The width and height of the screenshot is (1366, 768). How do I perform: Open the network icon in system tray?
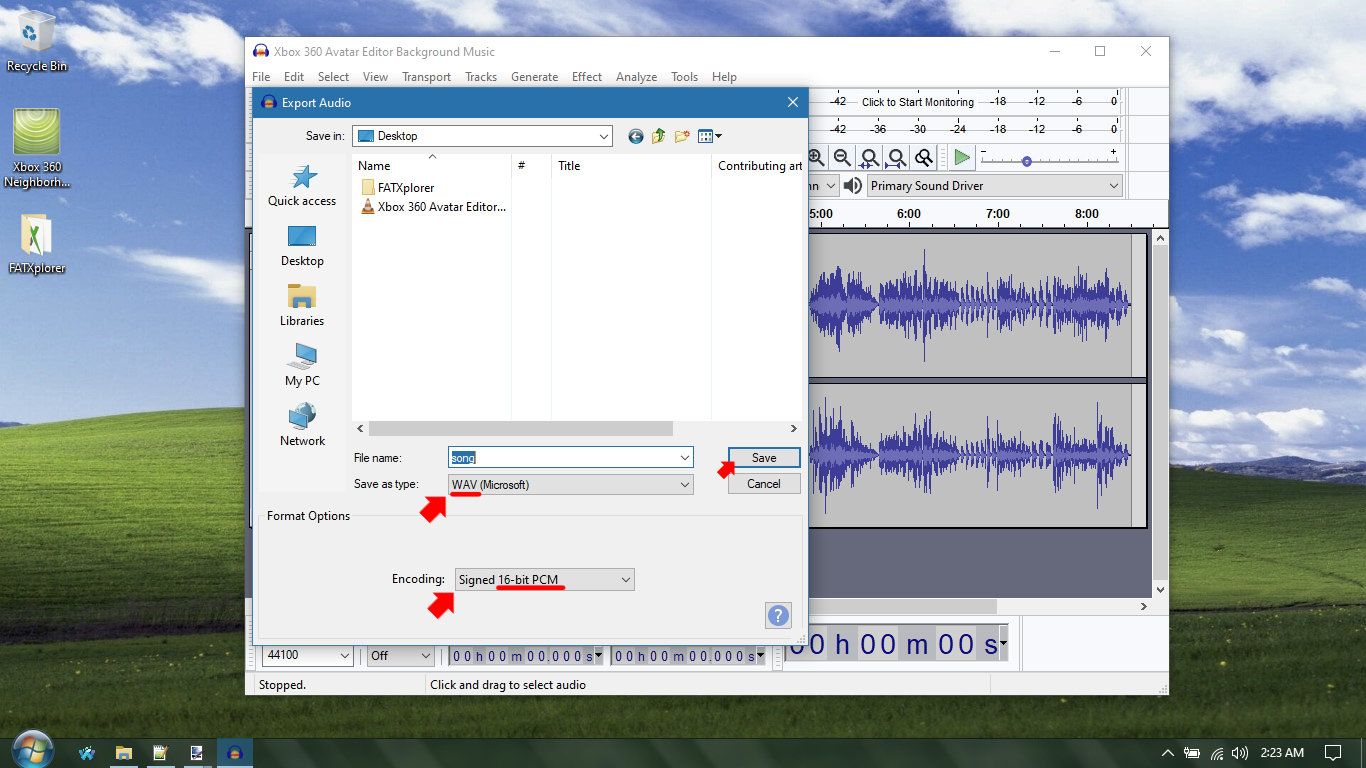click(1217, 753)
